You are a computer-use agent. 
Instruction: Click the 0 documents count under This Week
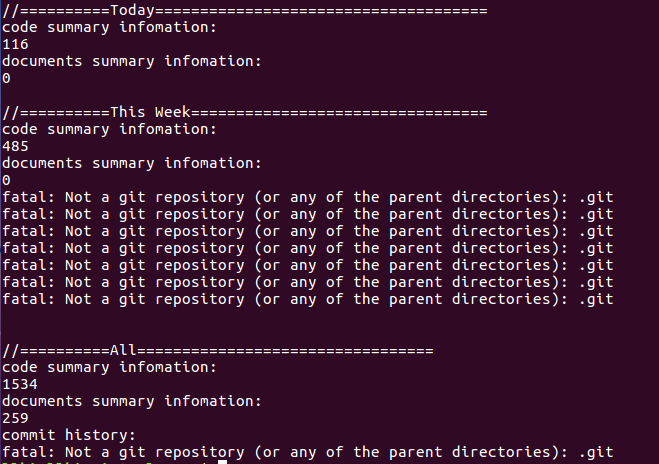tap(7, 180)
